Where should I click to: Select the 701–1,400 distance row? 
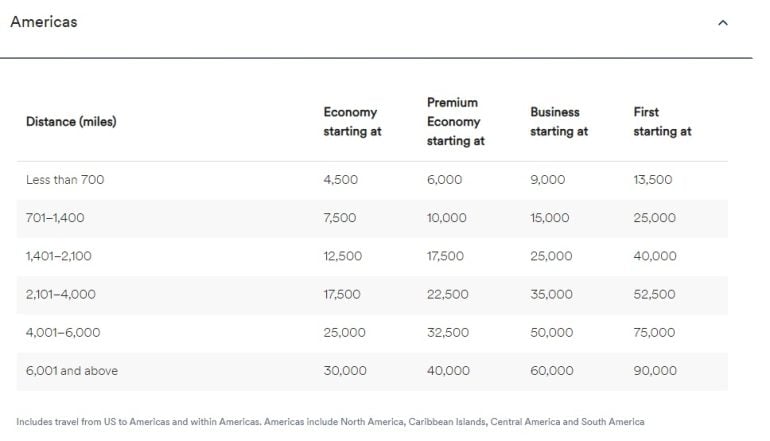57,218
